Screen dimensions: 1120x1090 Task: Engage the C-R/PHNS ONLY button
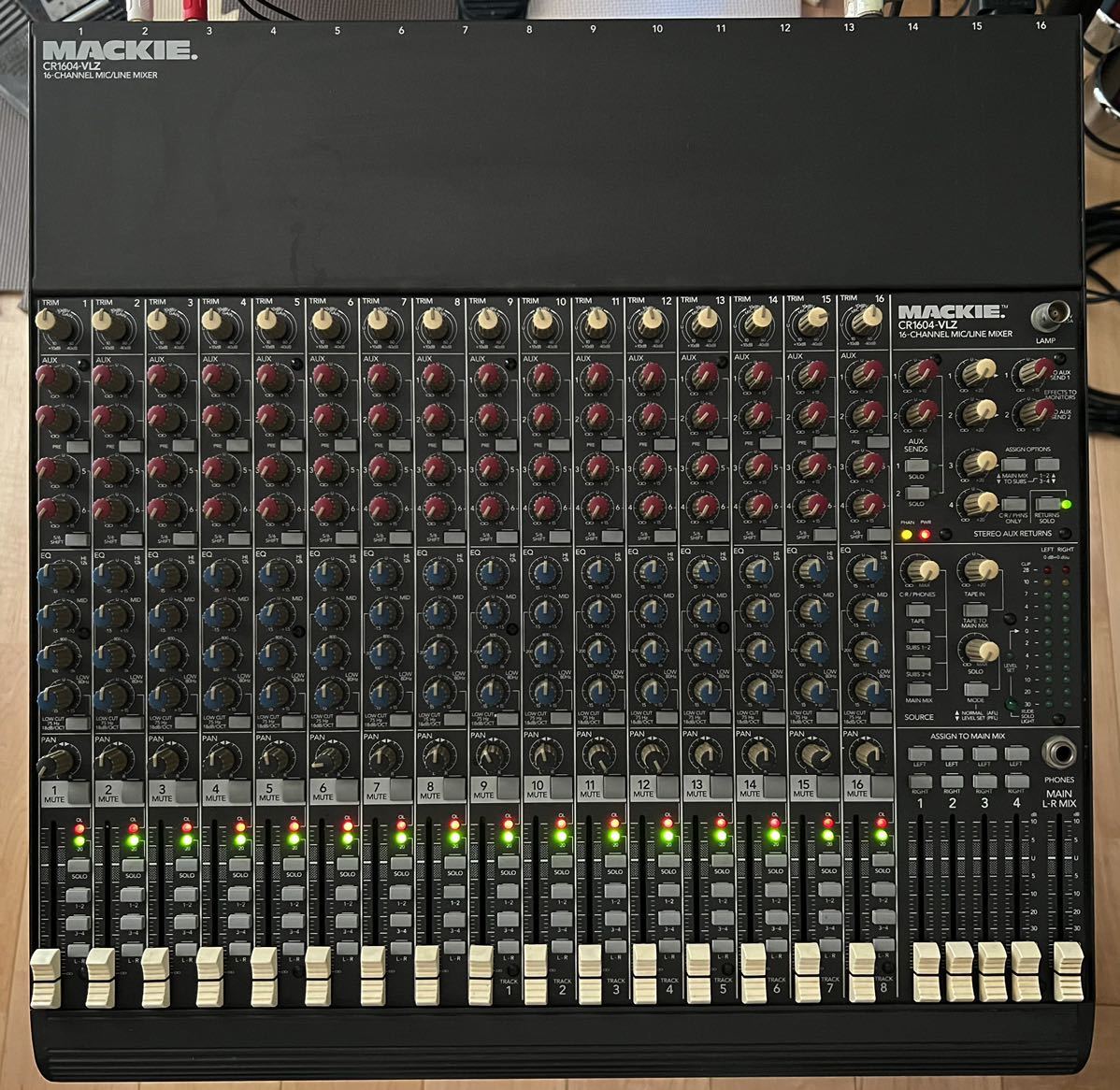pyautogui.click(x=1012, y=504)
